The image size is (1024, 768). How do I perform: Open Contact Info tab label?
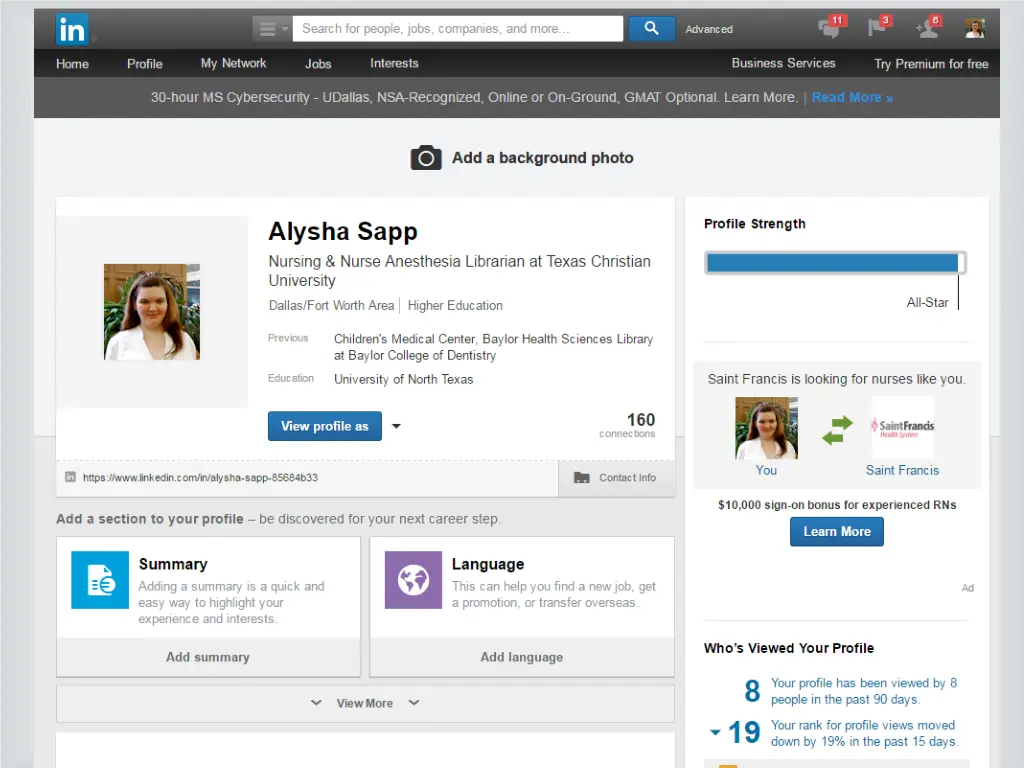(627, 477)
